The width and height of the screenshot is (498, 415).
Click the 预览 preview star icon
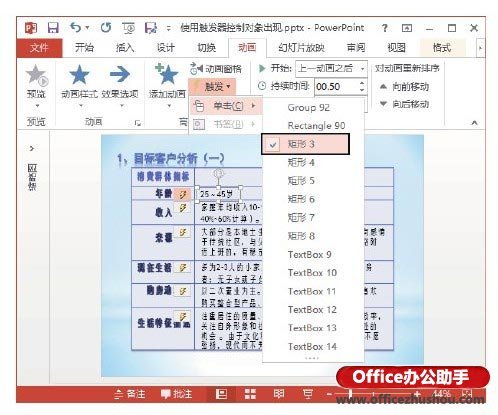click(37, 75)
